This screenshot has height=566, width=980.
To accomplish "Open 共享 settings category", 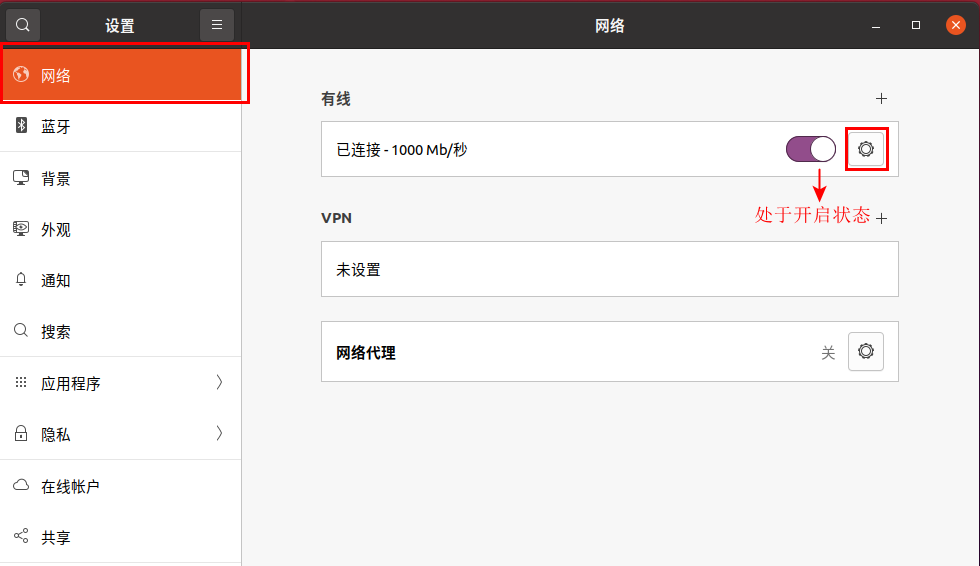I will click(121, 537).
